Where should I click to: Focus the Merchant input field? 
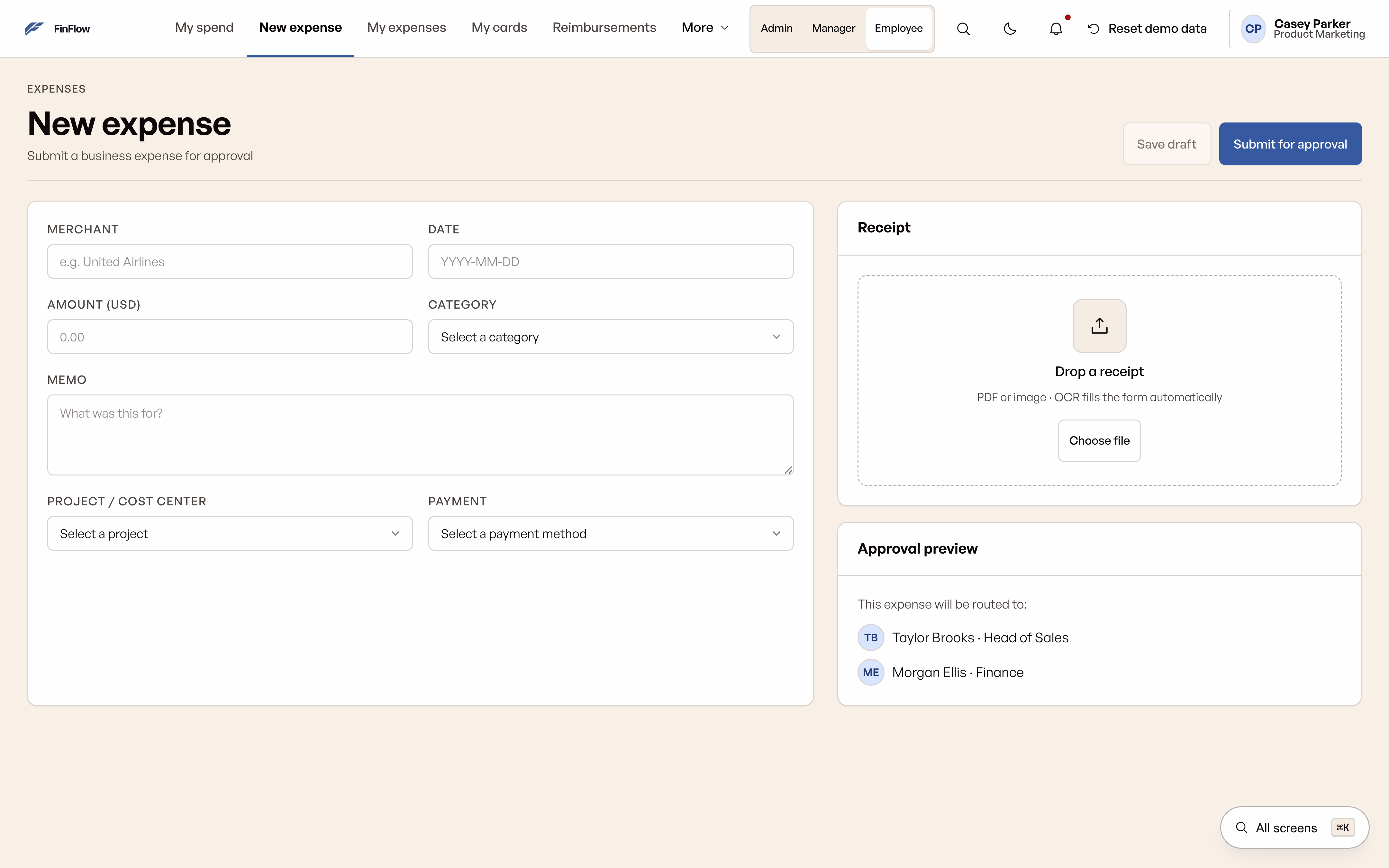coord(230,262)
